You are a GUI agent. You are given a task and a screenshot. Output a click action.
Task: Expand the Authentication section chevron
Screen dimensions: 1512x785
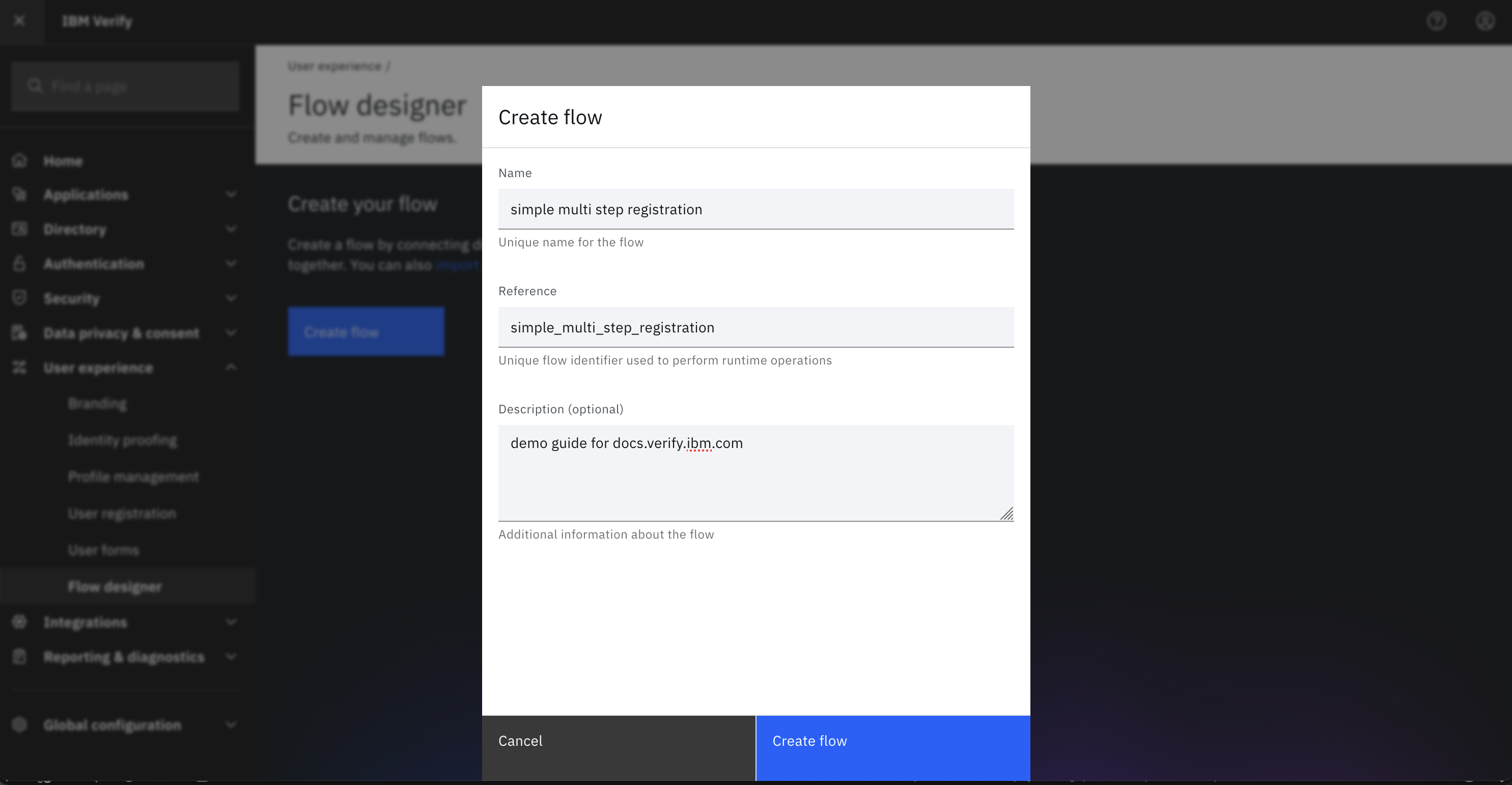click(231, 264)
